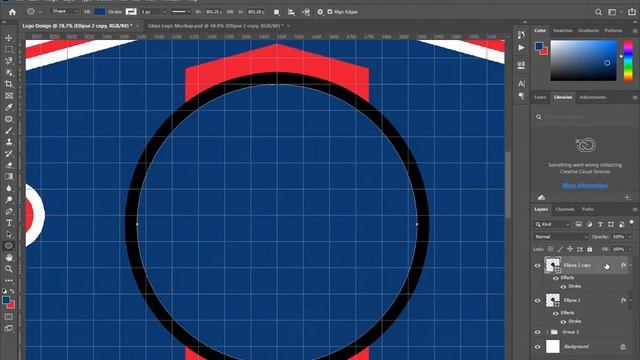The width and height of the screenshot is (640, 360).
Task: Open the layer filter Kind dropdown
Action: [552, 224]
